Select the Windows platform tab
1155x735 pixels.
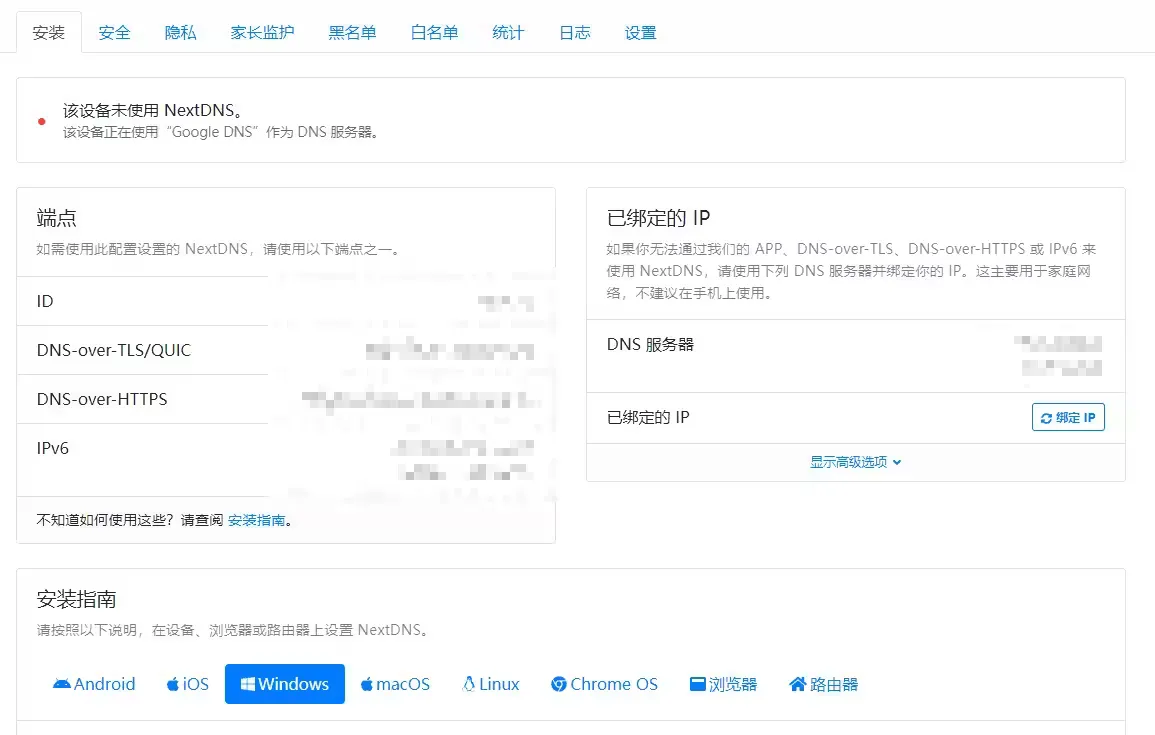285,684
